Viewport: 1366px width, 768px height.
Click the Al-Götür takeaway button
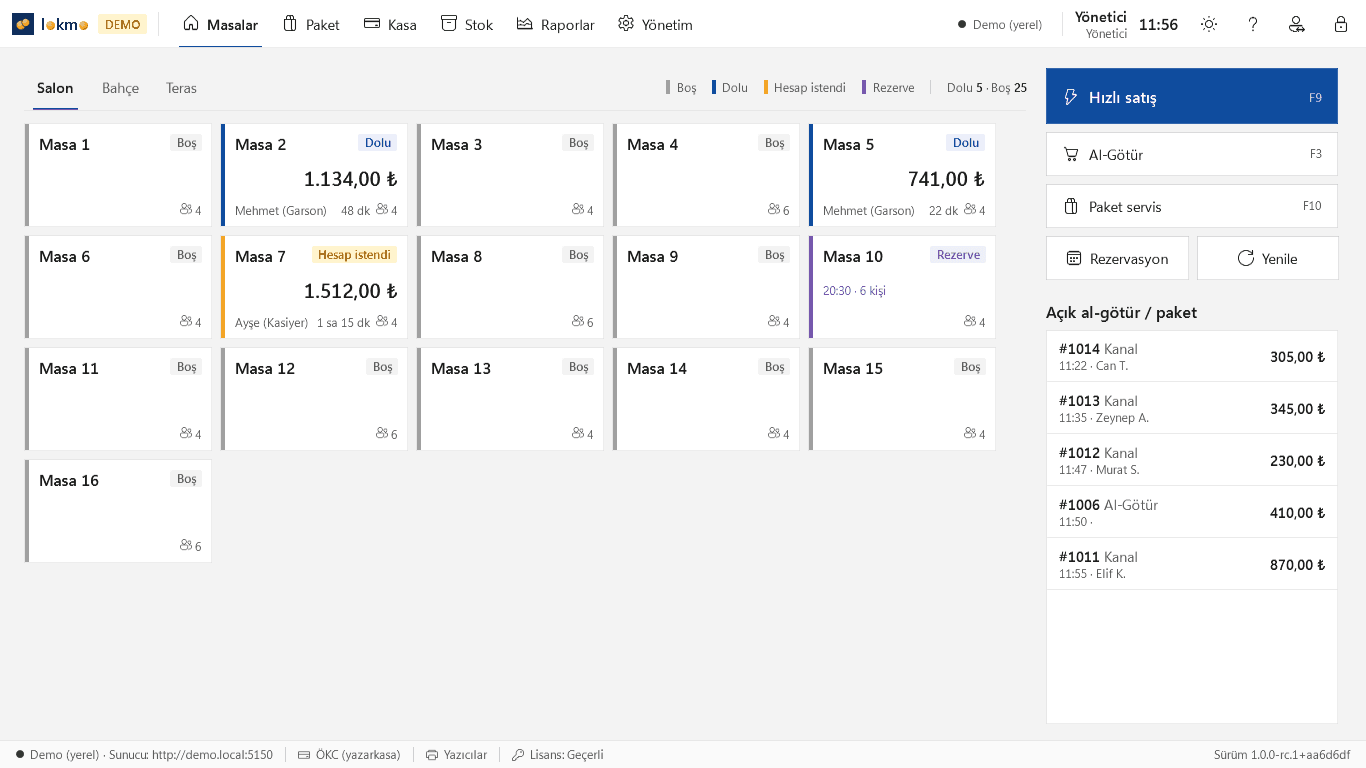[1192, 154]
